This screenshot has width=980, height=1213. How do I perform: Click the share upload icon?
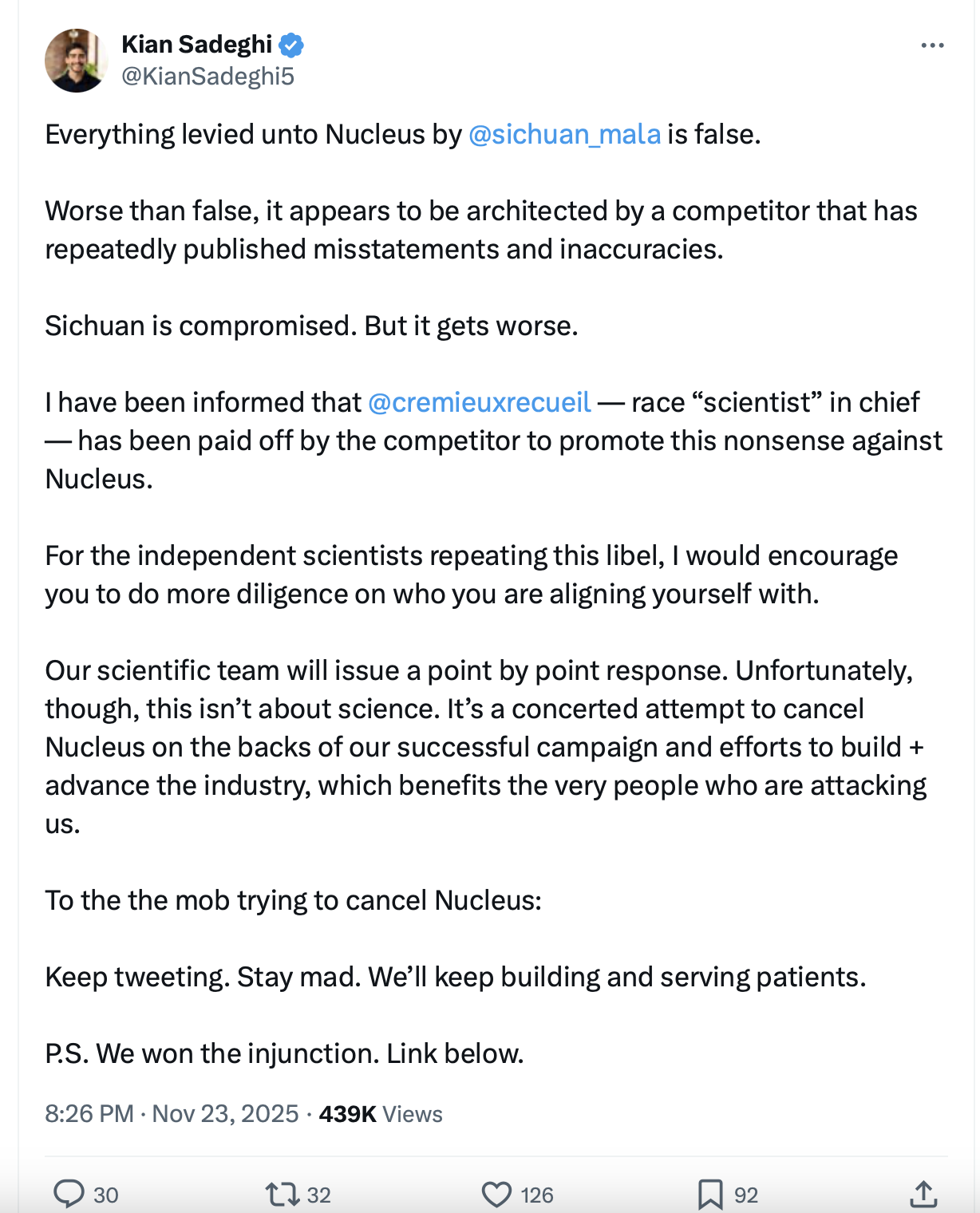tap(923, 1194)
